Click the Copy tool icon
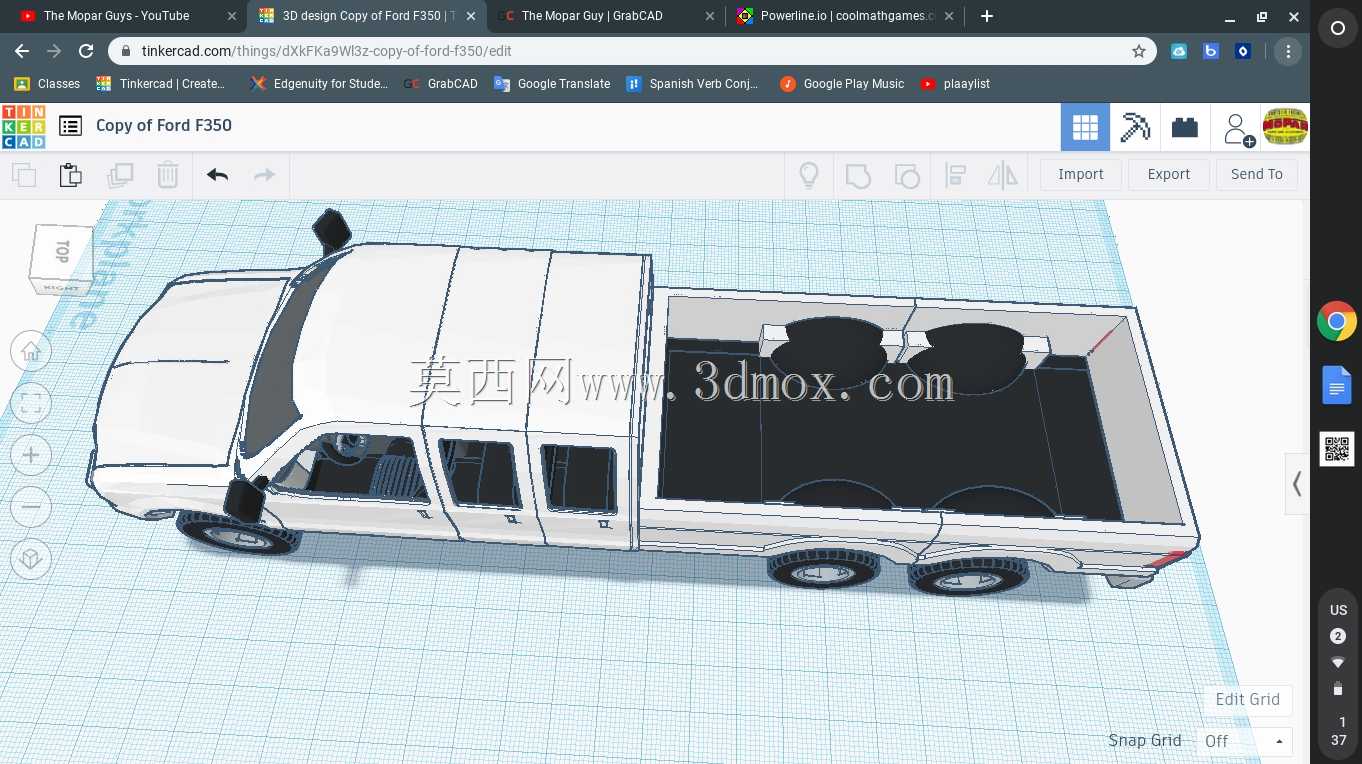This screenshot has width=1362, height=764. coord(24,175)
